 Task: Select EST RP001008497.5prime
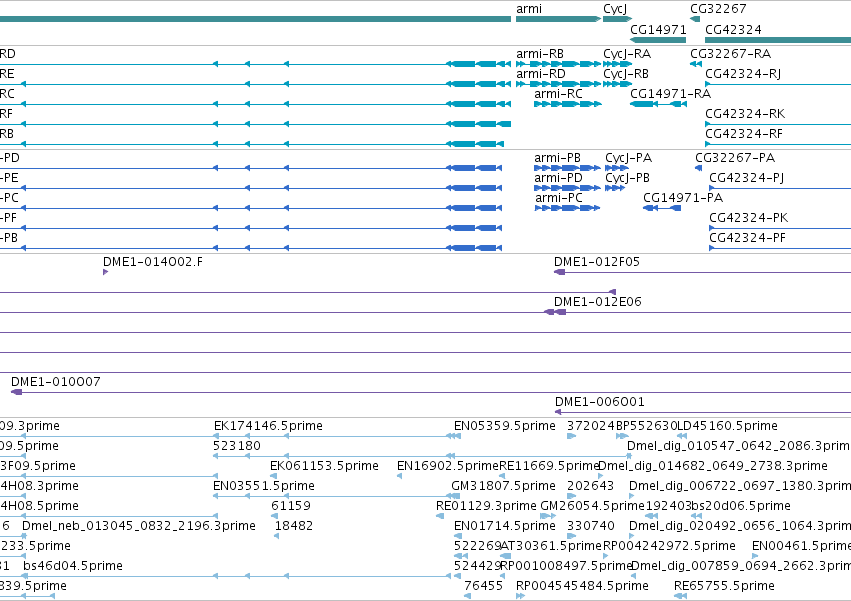tap(566, 567)
